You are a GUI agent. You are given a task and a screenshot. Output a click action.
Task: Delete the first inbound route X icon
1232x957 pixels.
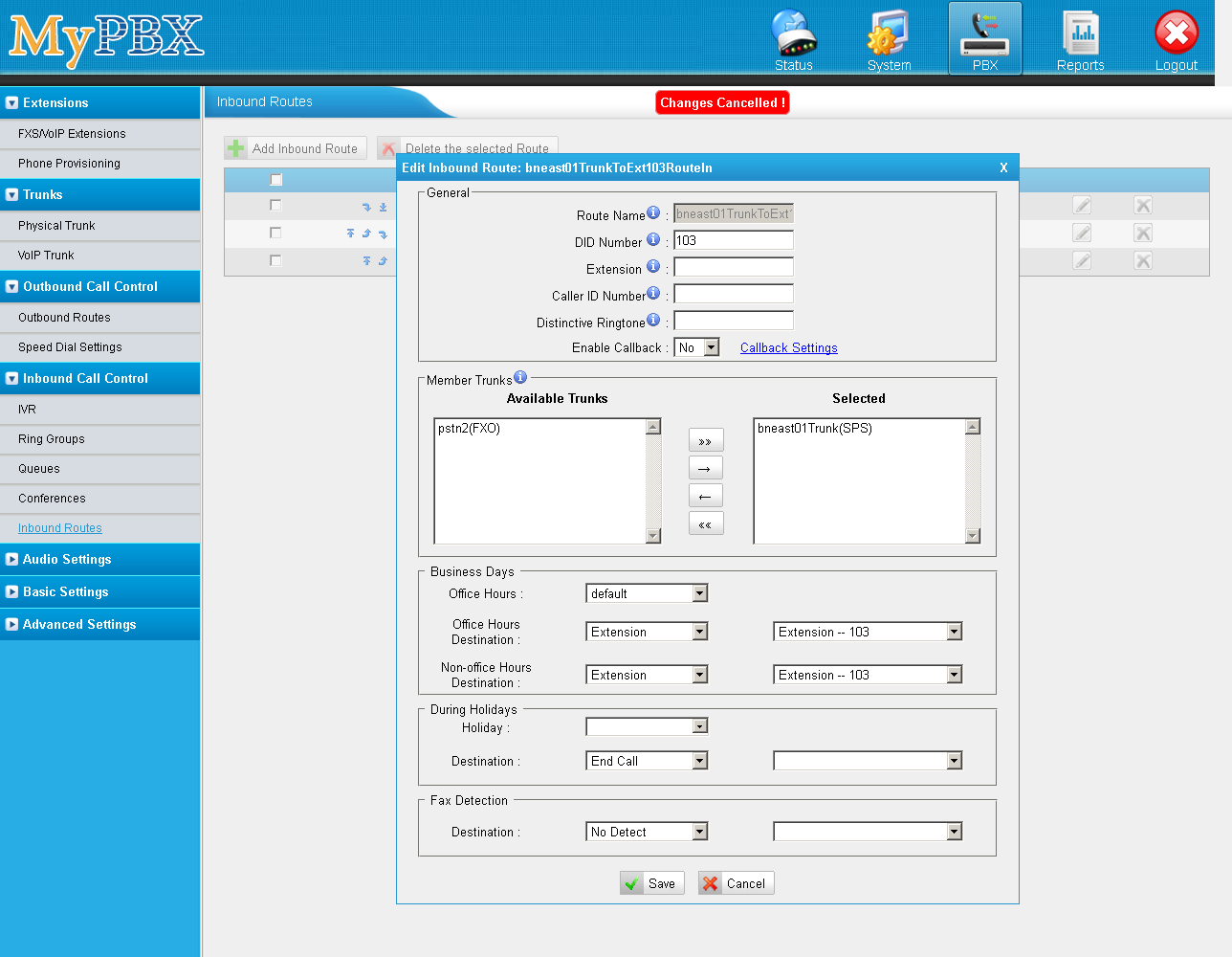point(1143,205)
